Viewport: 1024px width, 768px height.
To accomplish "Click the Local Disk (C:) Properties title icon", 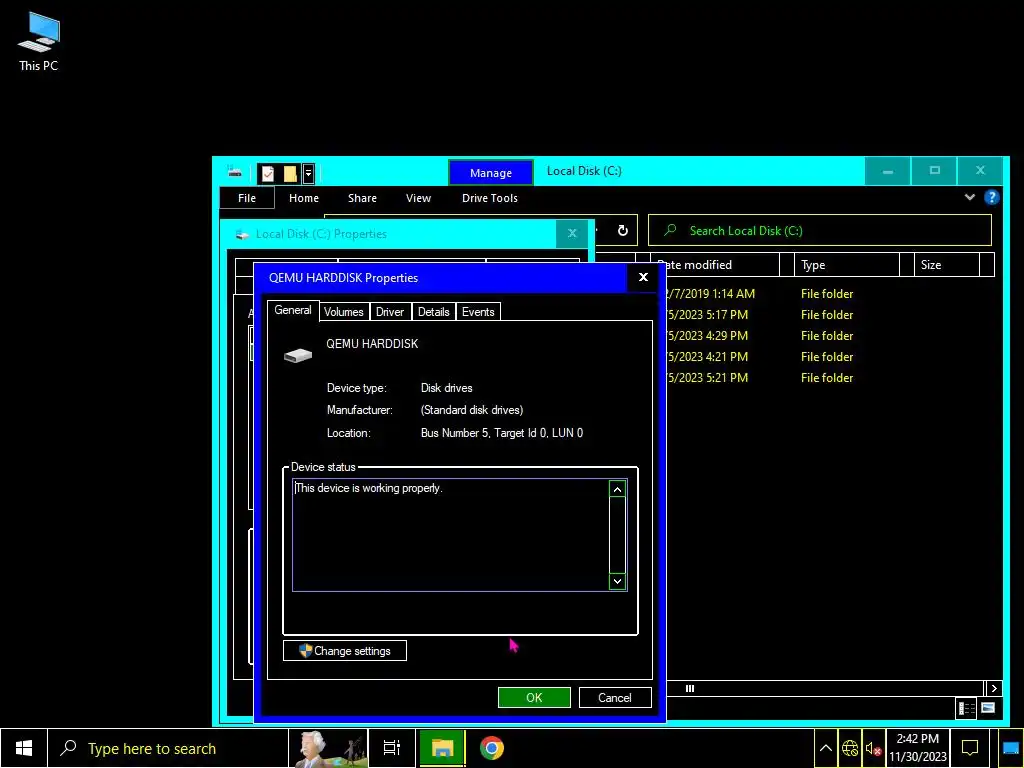I will 242,234.
